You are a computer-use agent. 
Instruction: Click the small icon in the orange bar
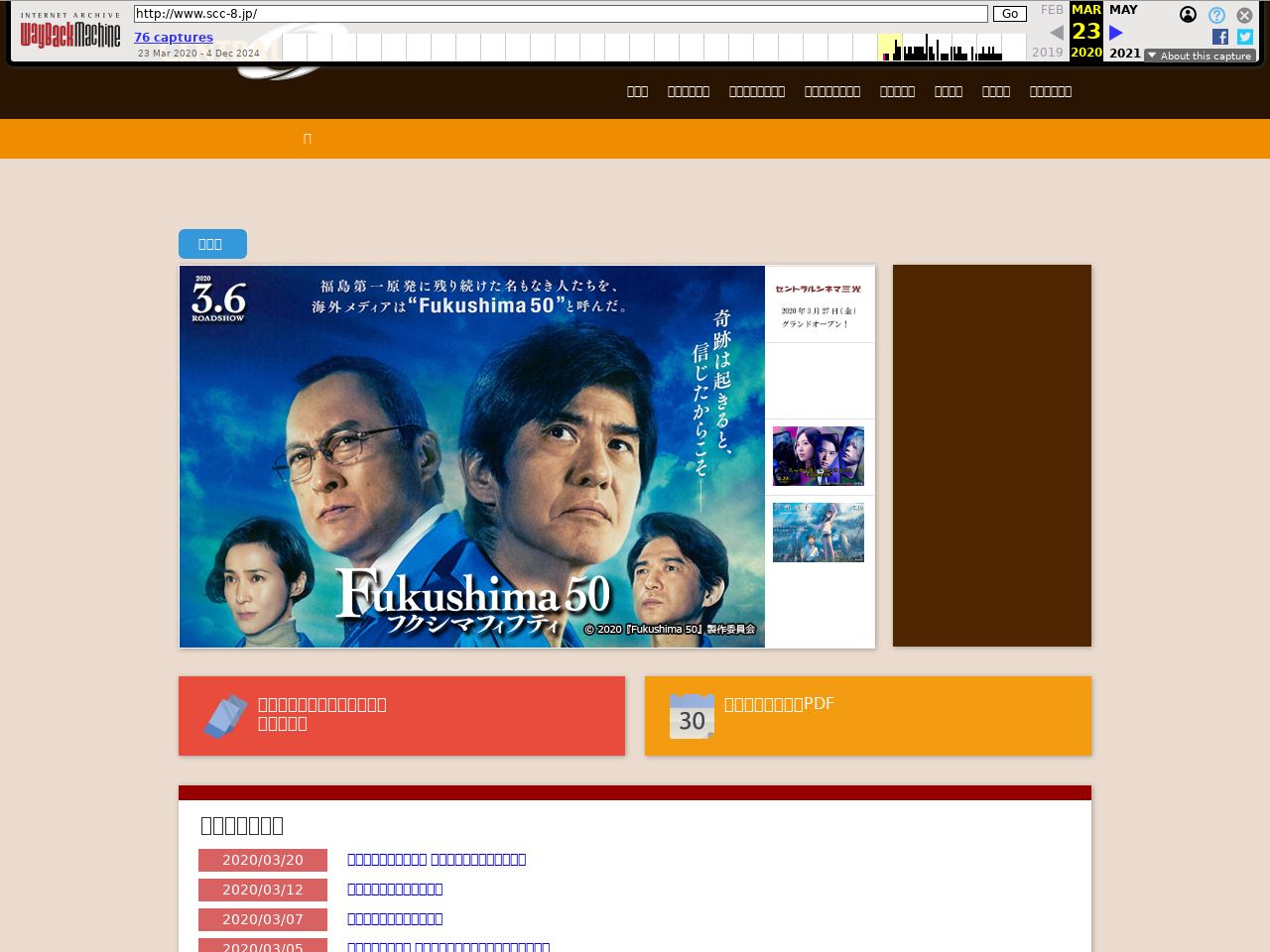coord(307,139)
